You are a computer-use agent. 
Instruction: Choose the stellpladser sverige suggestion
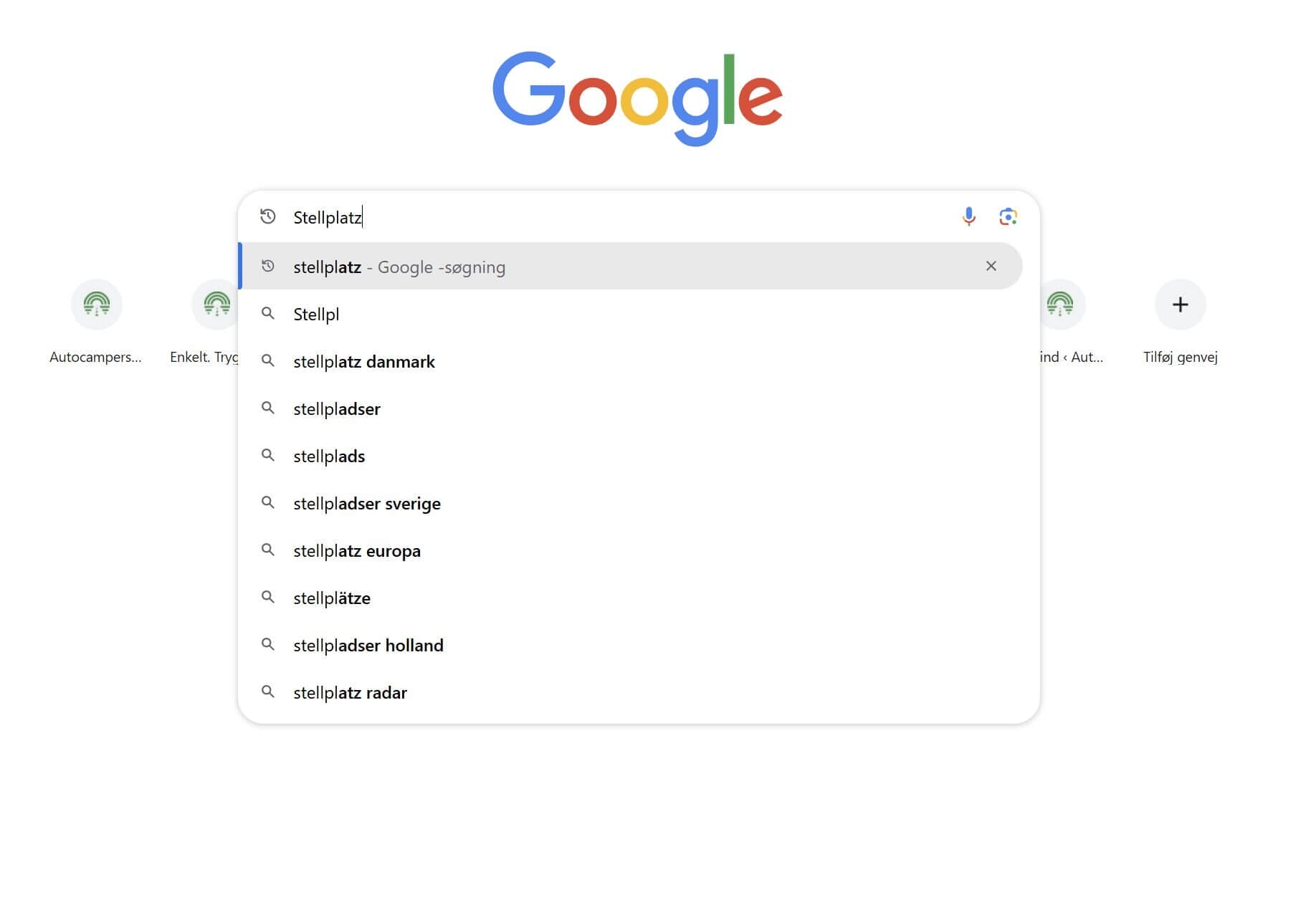point(631,503)
